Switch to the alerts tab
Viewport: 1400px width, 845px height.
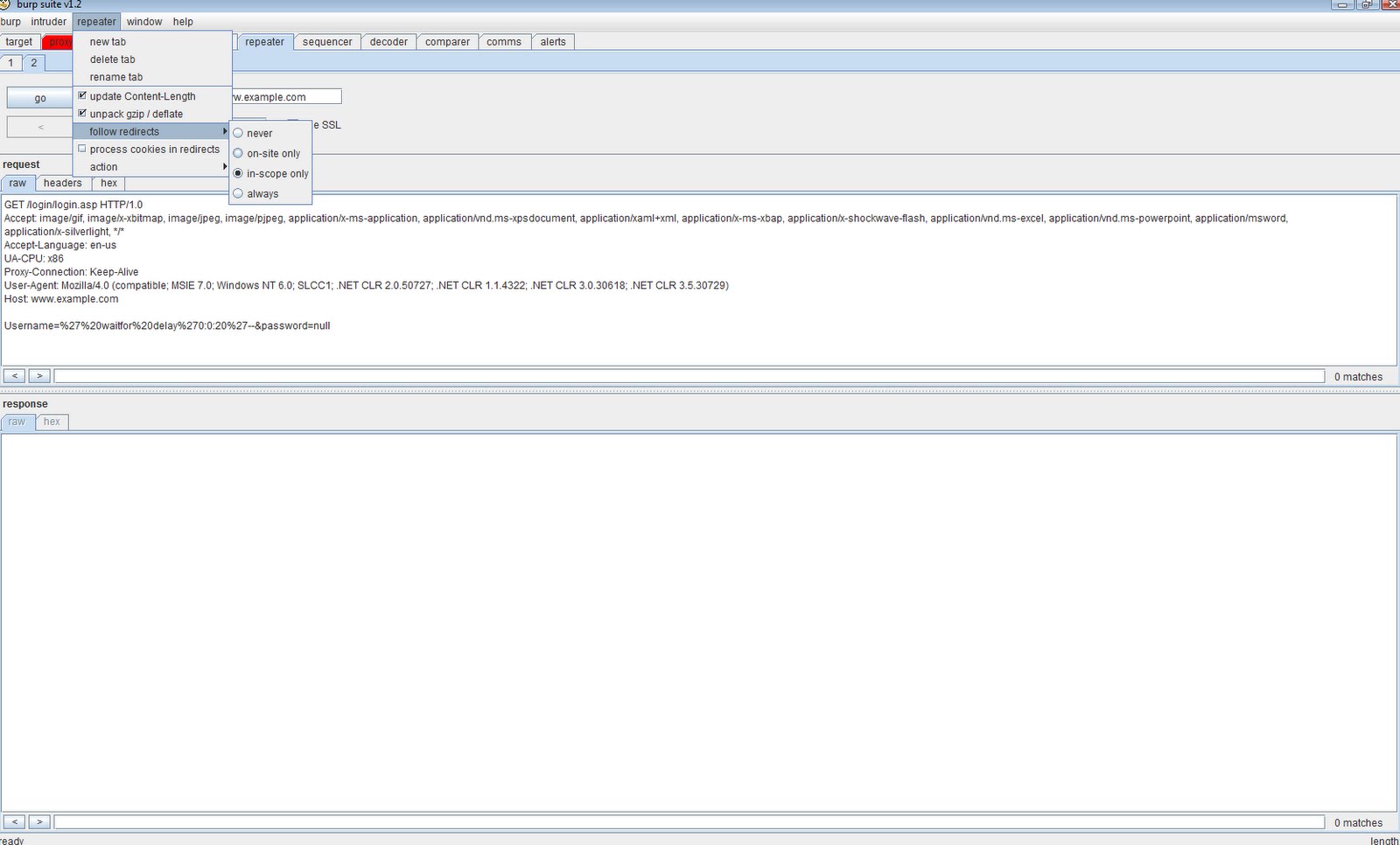tap(553, 41)
